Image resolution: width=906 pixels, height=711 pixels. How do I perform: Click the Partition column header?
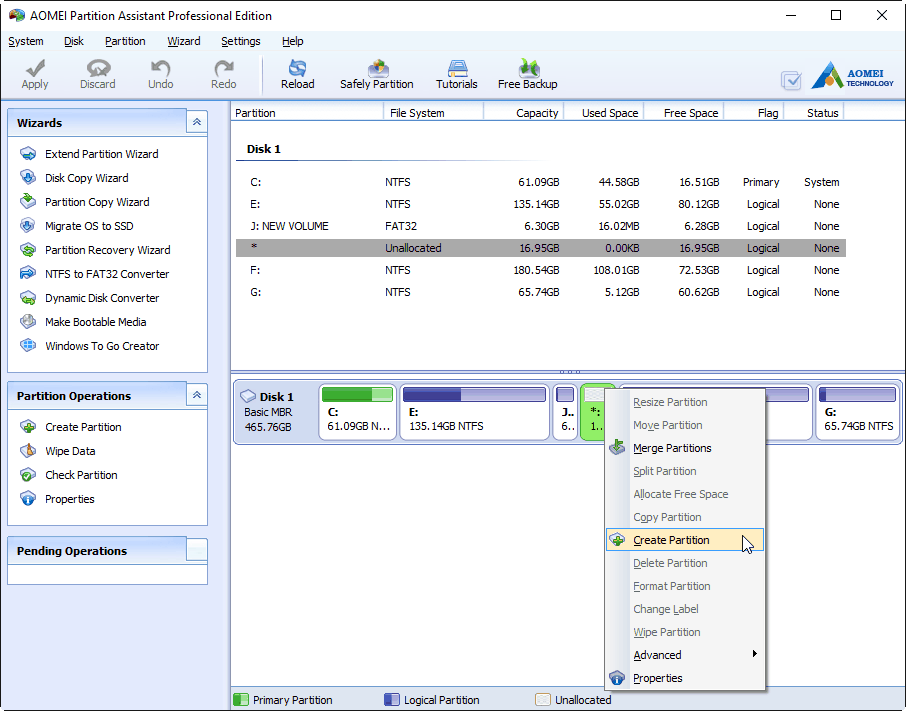pyautogui.click(x=307, y=113)
